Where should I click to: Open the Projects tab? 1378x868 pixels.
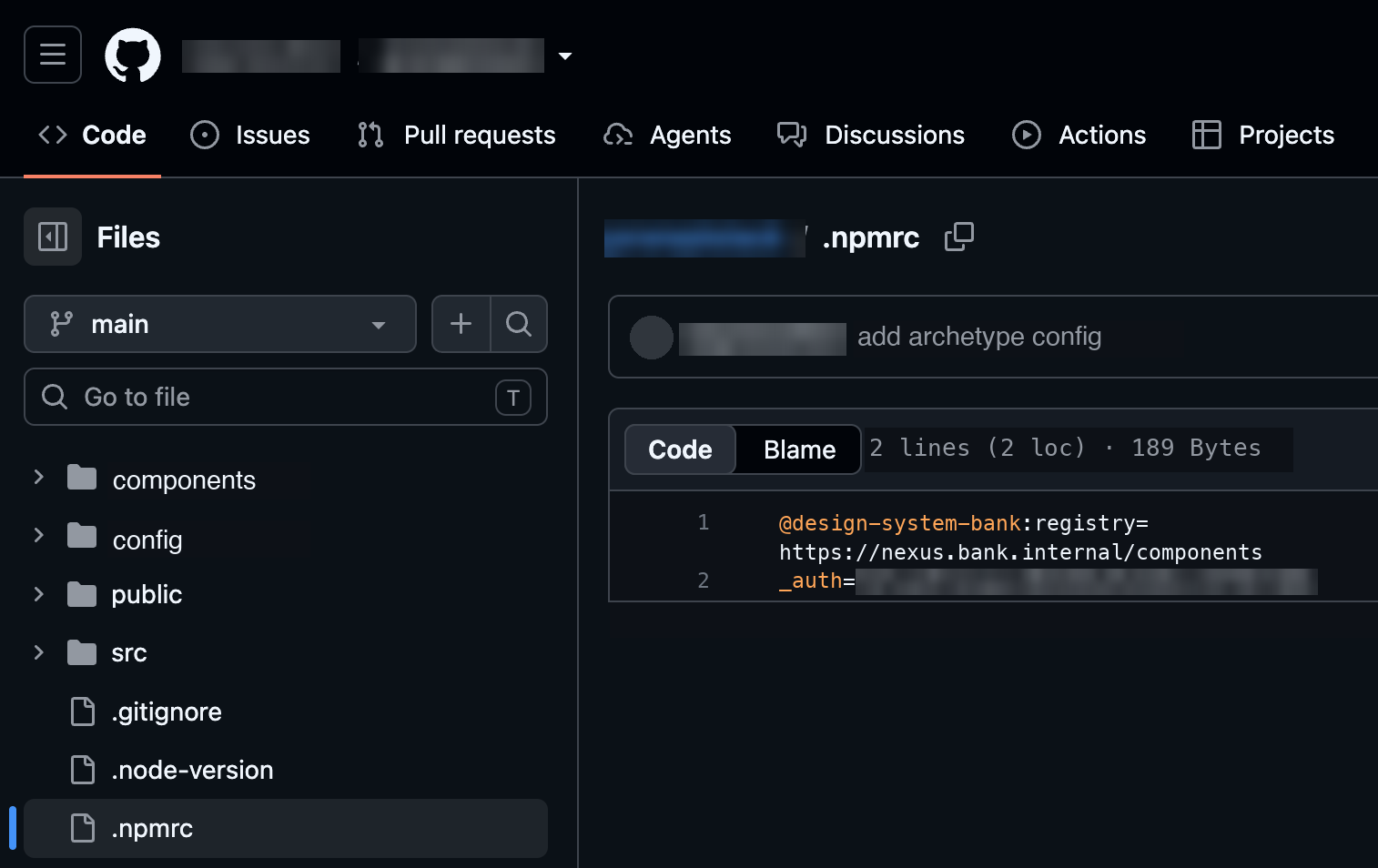click(x=1263, y=135)
